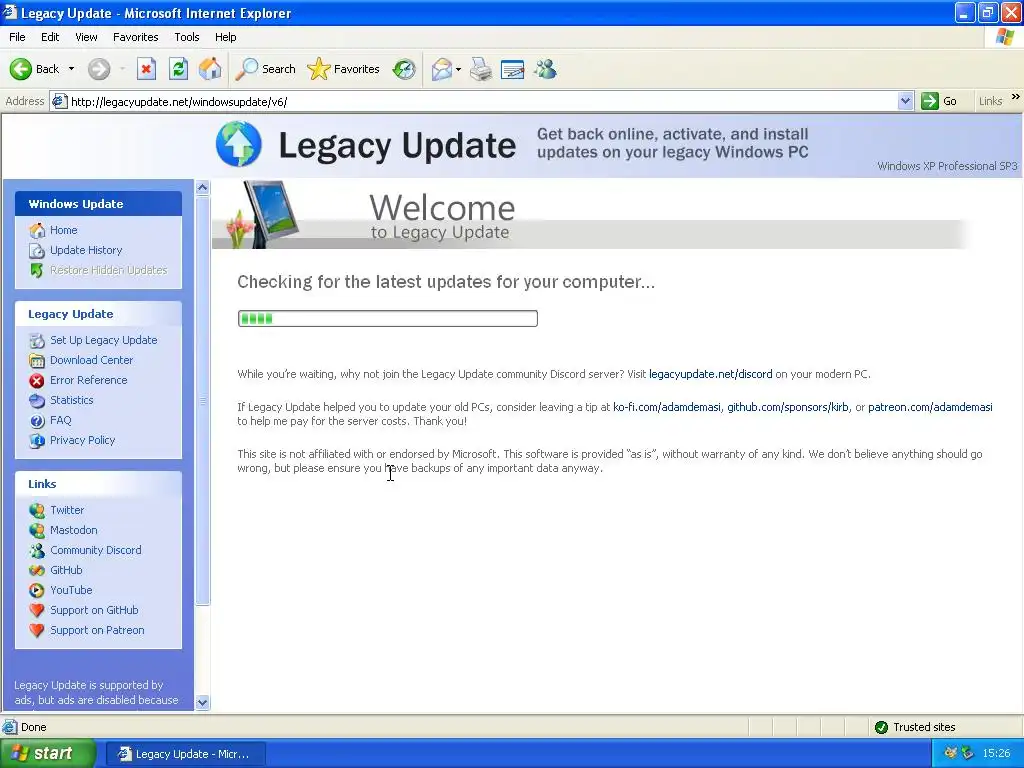This screenshot has width=1024, height=768.
Task: Click the Update History icon in sidebar
Action: pyautogui.click(x=37, y=250)
